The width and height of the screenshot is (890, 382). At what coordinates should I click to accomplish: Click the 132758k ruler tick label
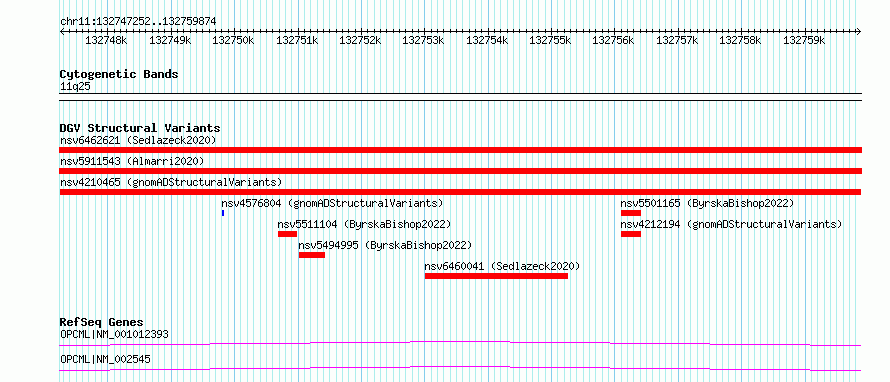tap(740, 40)
